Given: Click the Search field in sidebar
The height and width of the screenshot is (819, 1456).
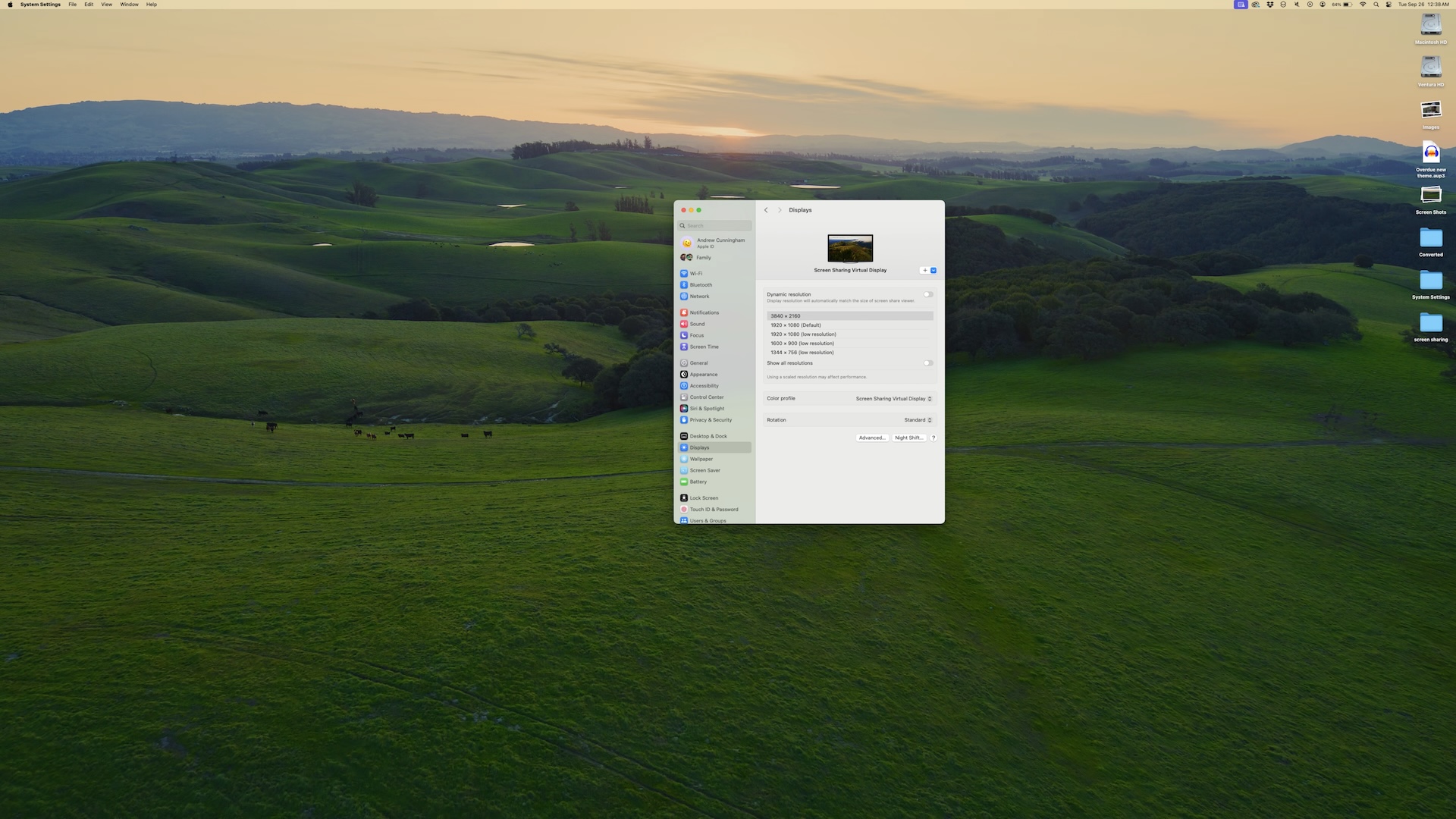Looking at the screenshot, I should pos(716,226).
